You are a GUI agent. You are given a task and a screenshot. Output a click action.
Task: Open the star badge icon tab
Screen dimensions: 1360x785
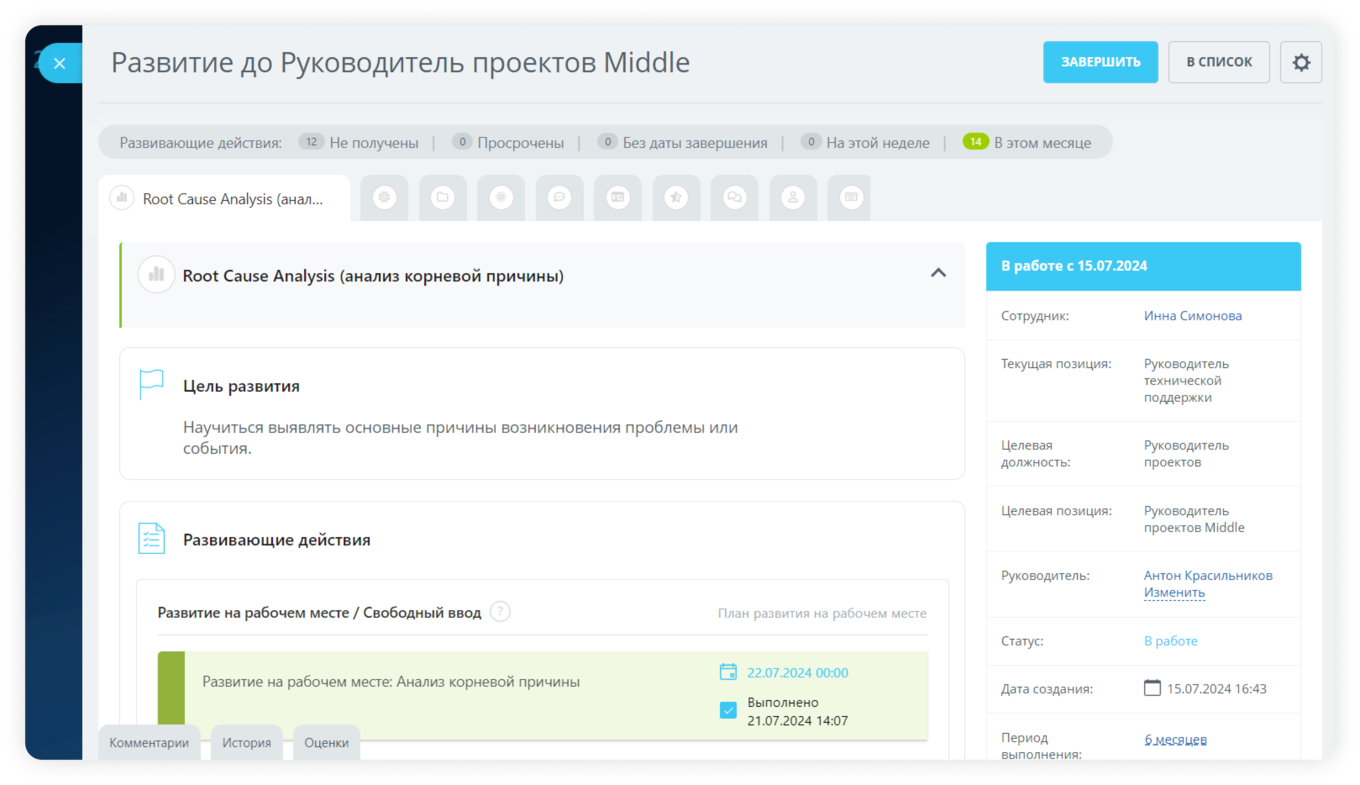676,198
